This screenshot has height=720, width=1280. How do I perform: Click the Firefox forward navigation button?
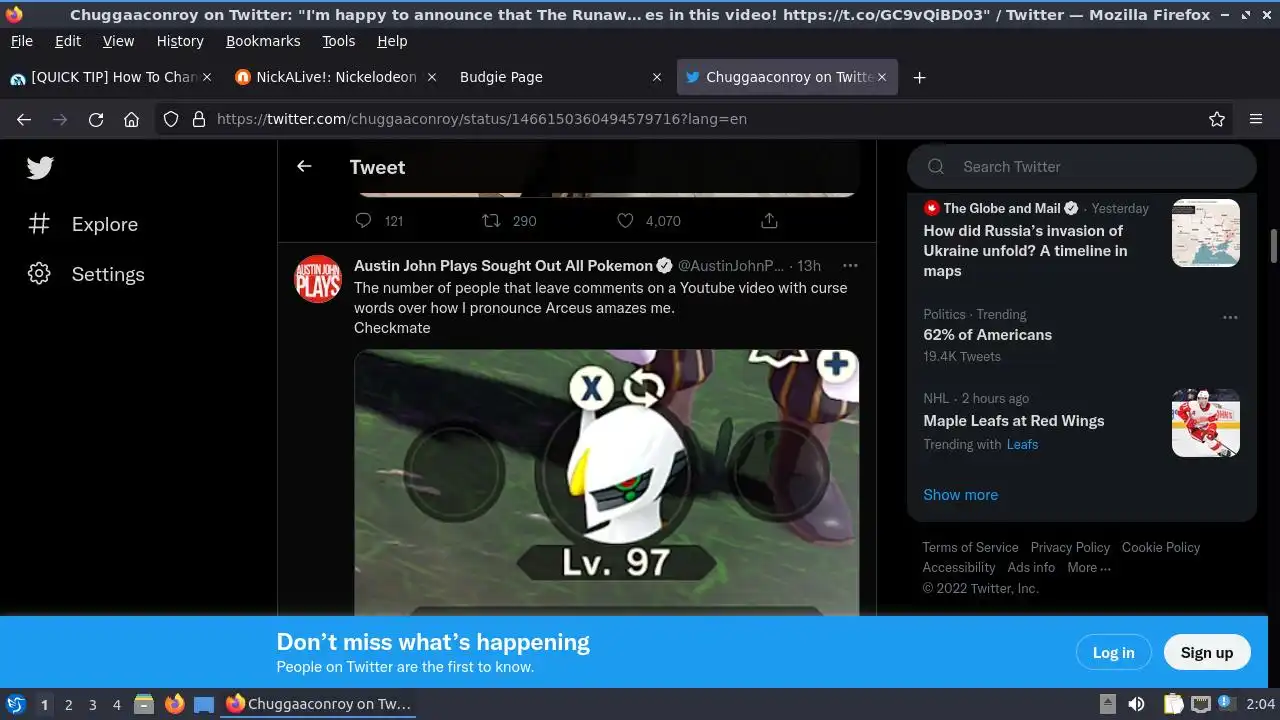pyautogui.click(x=60, y=119)
